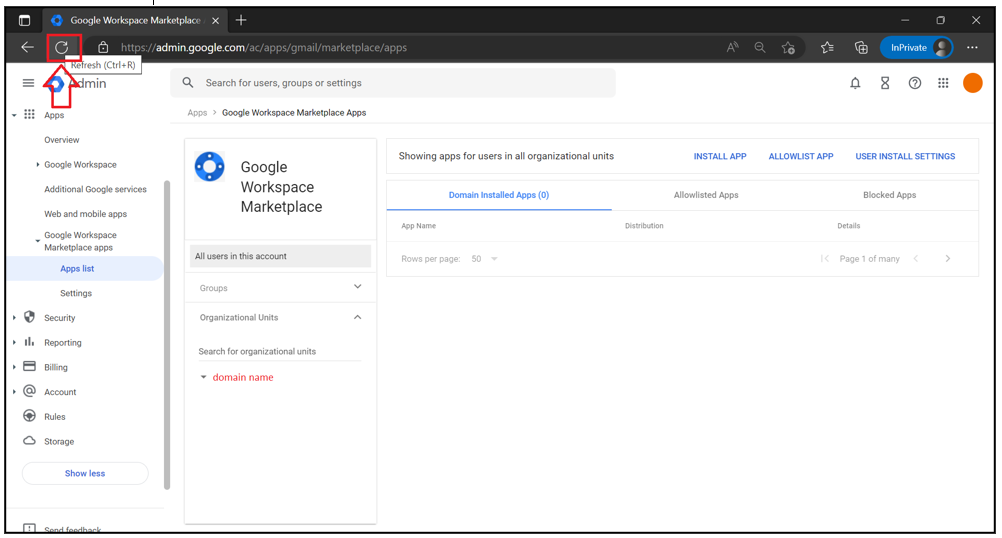Switch to Blocked Apps tab
The image size is (1002, 538).
(x=890, y=195)
